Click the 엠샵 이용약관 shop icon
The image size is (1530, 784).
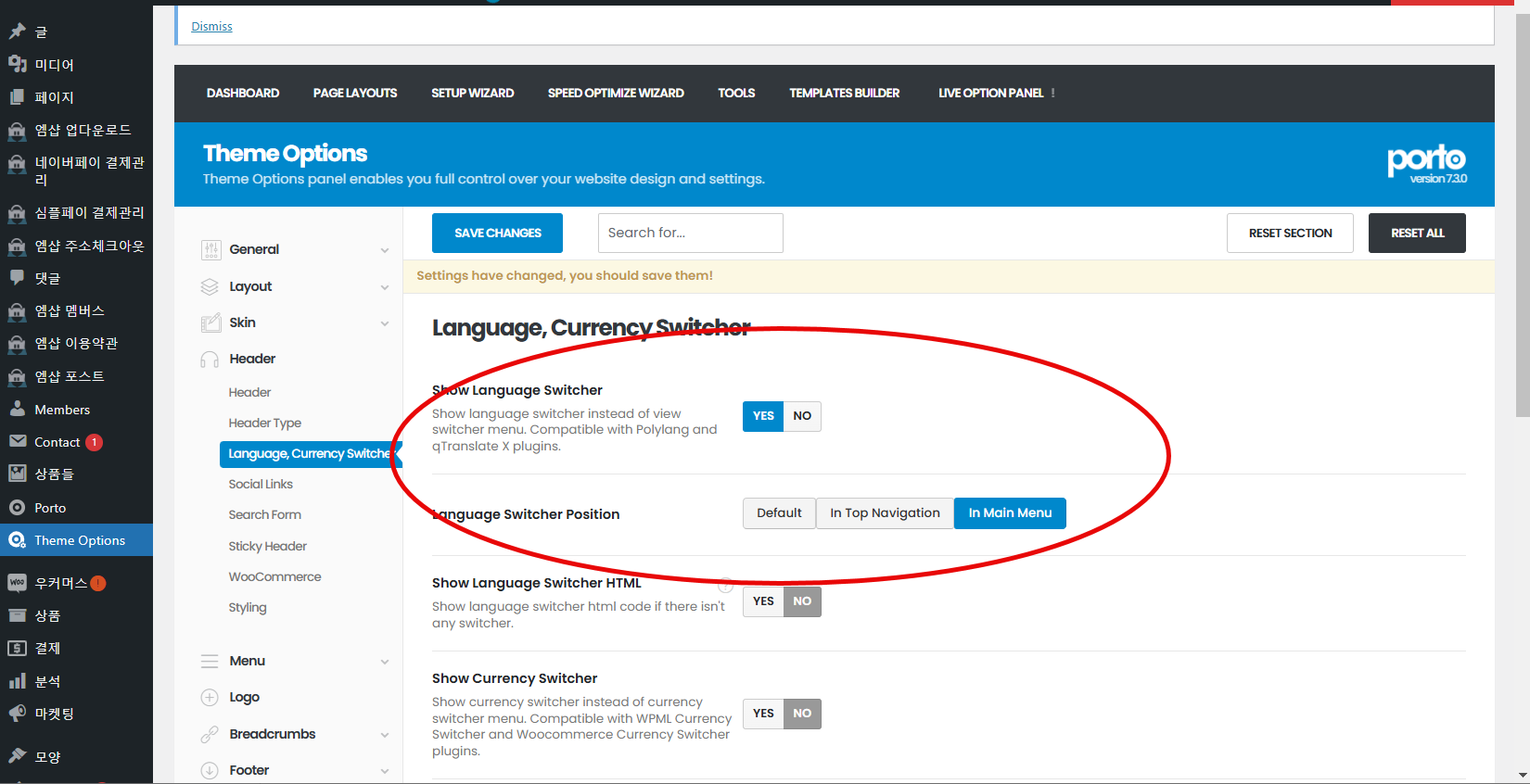(x=17, y=344)
